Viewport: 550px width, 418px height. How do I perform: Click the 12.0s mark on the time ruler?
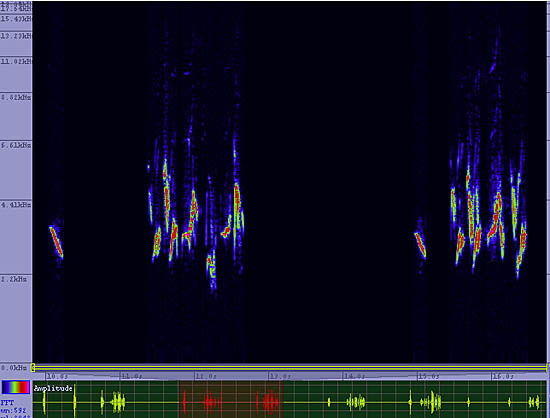click(206, 377)
